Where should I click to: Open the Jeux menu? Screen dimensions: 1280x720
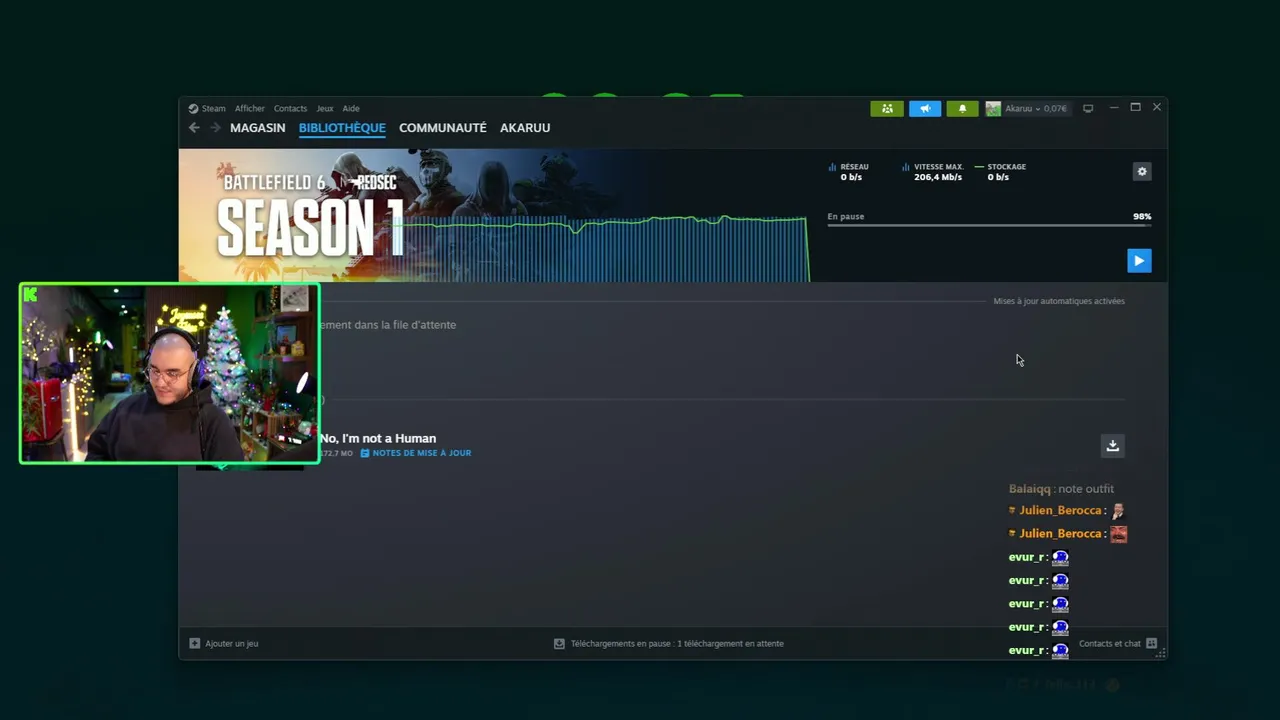tap(325, 108)
